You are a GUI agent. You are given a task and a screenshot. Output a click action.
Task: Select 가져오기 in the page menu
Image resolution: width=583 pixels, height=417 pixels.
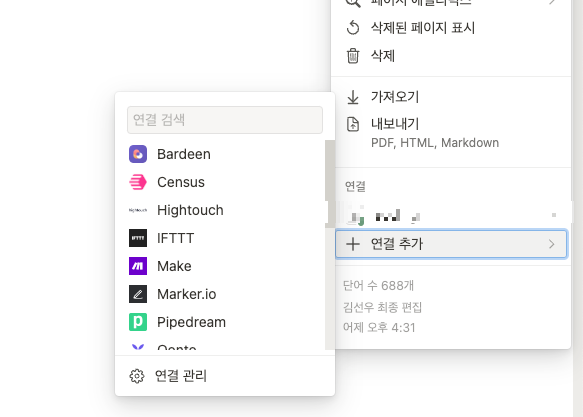click(x=451, y=97)
